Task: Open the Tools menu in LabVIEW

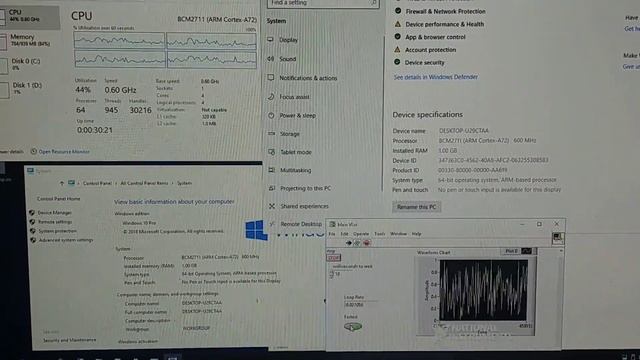Action: [x=380, y=234]
